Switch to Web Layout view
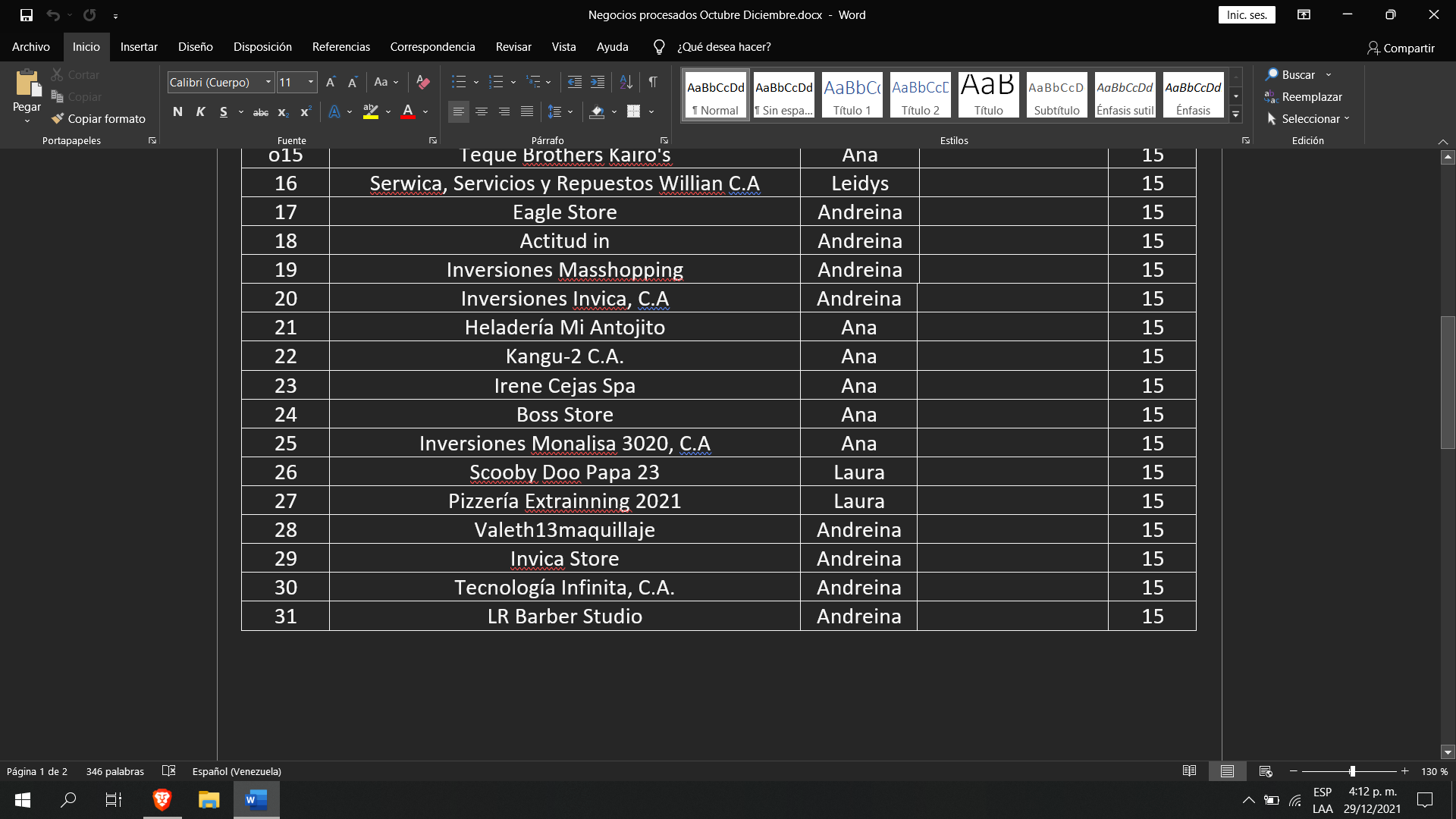Image resolution: width=1456 pixels, height=819 pixels. [1265, 771]
